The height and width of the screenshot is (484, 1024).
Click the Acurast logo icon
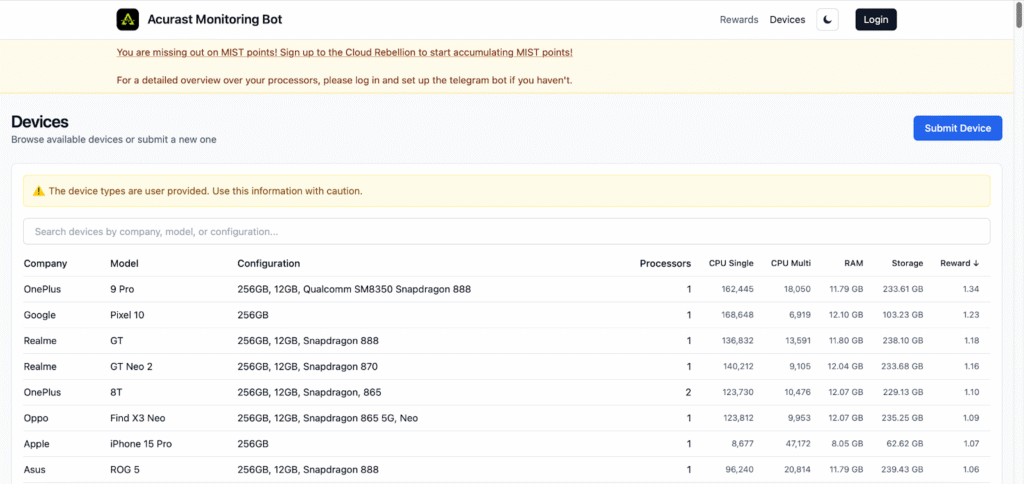tap(127, 20)
